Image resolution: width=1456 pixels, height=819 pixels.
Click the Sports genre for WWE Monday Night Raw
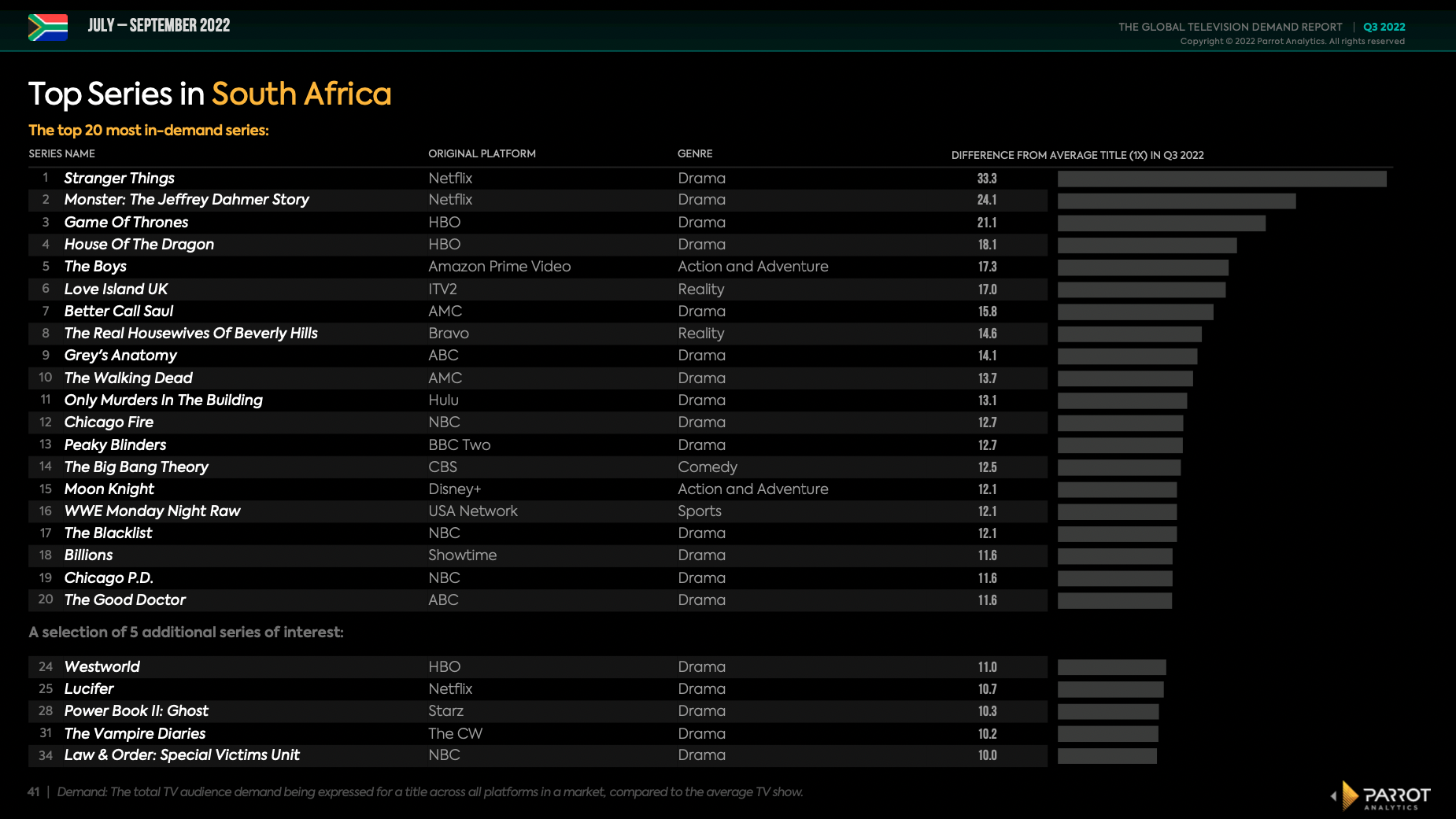699,511
